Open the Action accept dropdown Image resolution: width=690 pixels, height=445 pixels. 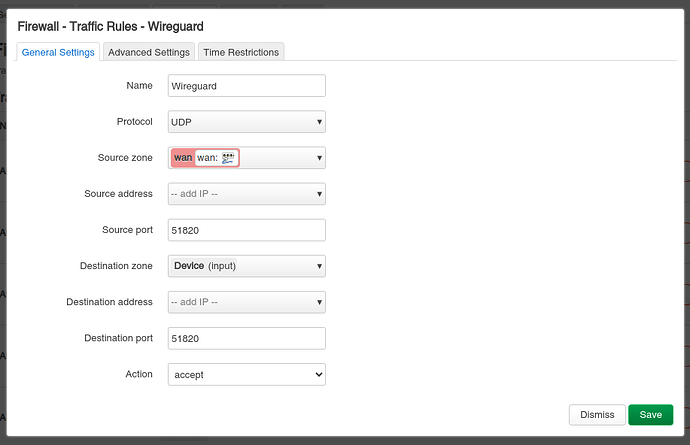pos(246,375)
